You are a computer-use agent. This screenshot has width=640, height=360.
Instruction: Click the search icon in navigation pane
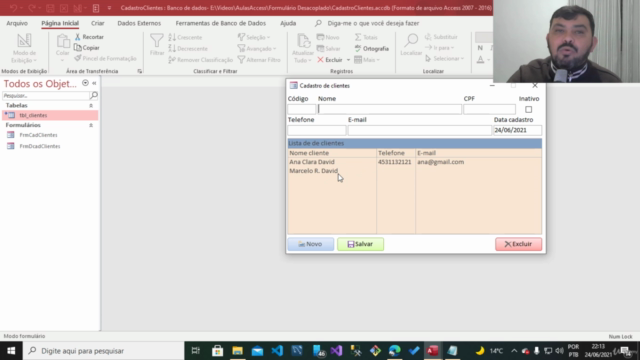pos(93,95)
